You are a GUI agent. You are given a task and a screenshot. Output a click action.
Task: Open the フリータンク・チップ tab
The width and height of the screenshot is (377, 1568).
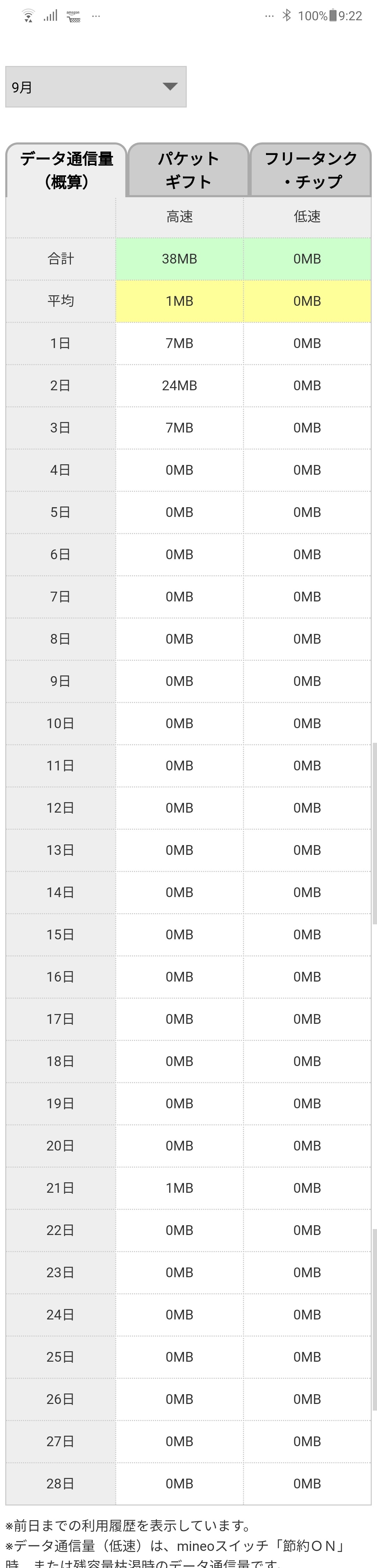coord(311,170)
